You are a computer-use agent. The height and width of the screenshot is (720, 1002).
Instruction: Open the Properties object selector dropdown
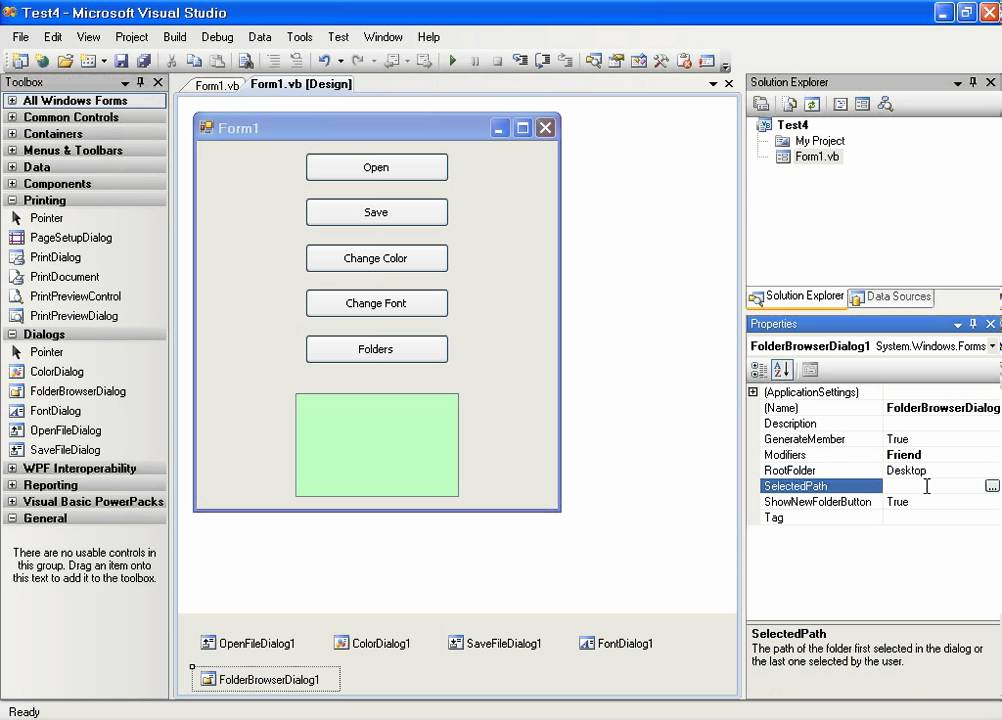point(992,346)
